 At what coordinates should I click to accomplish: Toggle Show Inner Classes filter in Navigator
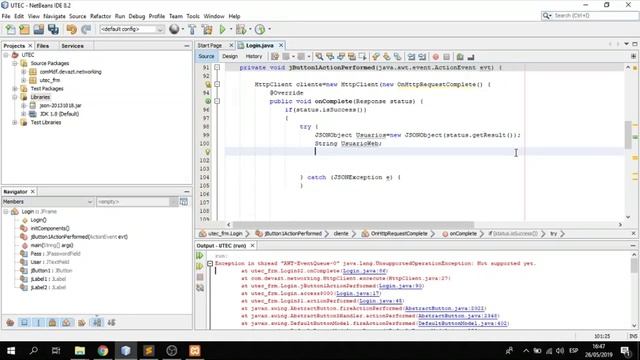pos(67,323)
